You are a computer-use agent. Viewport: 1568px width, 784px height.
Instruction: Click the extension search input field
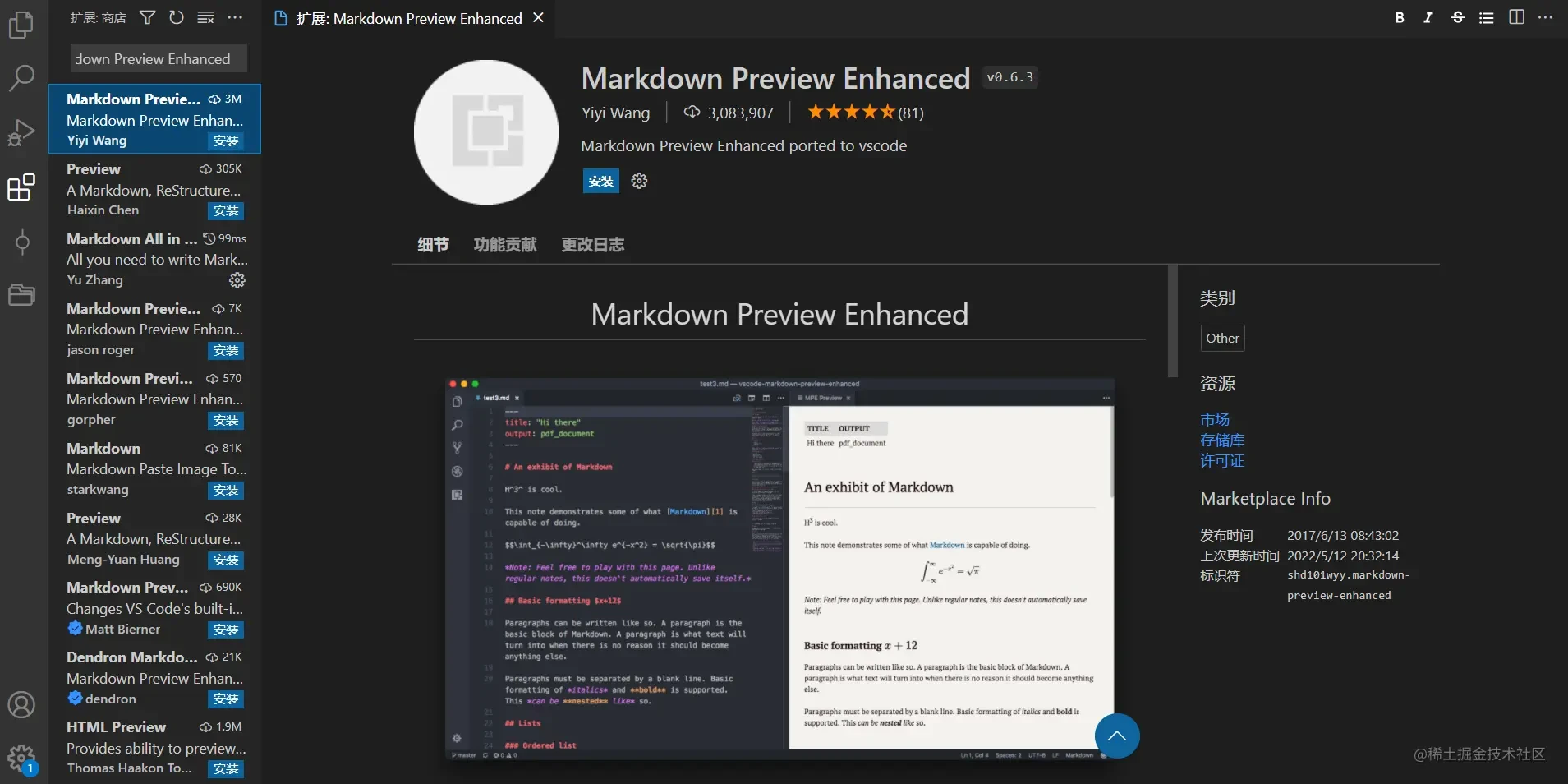click(x=159, y=58)
